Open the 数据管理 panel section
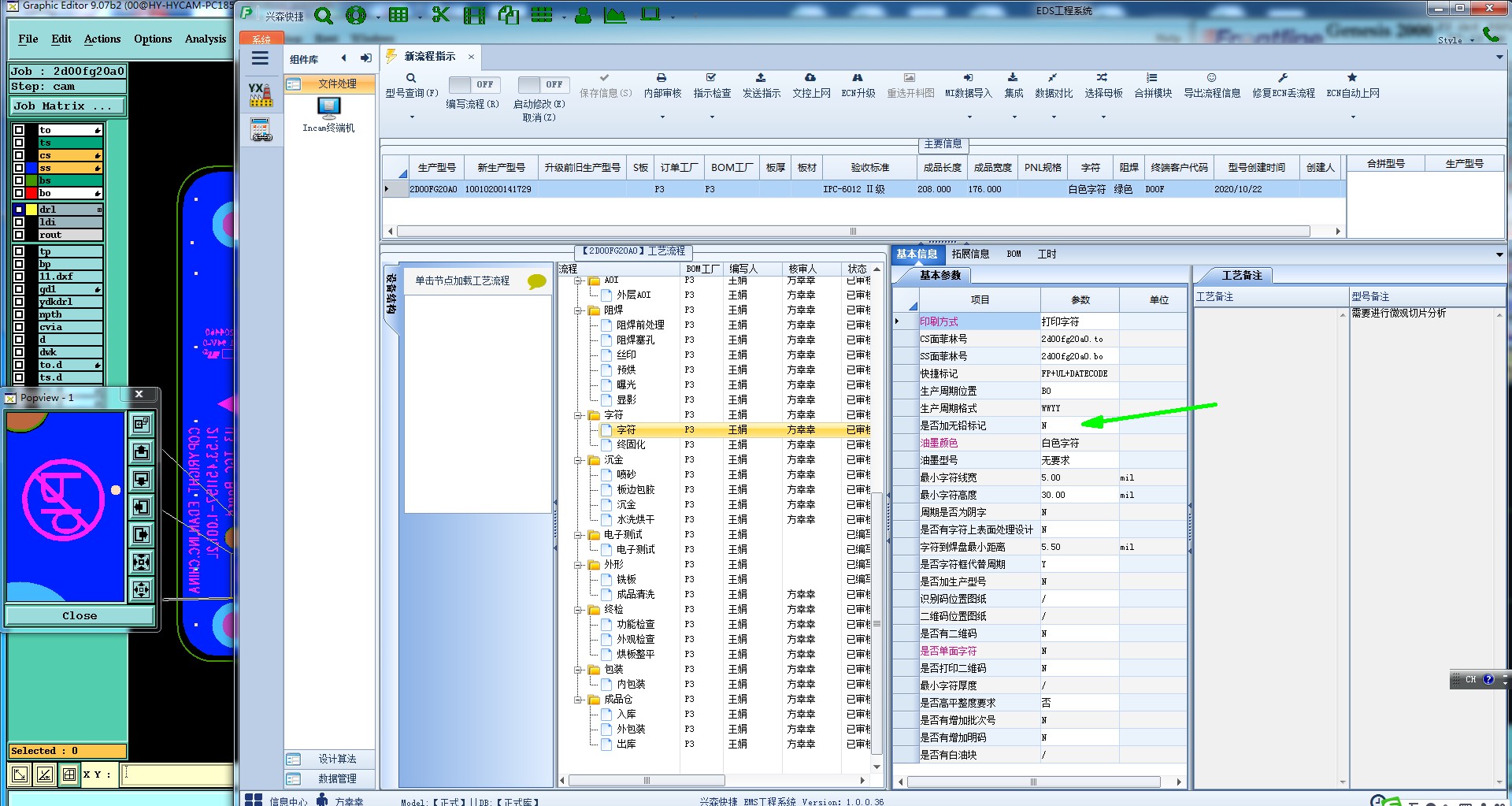 click(329, 778)
